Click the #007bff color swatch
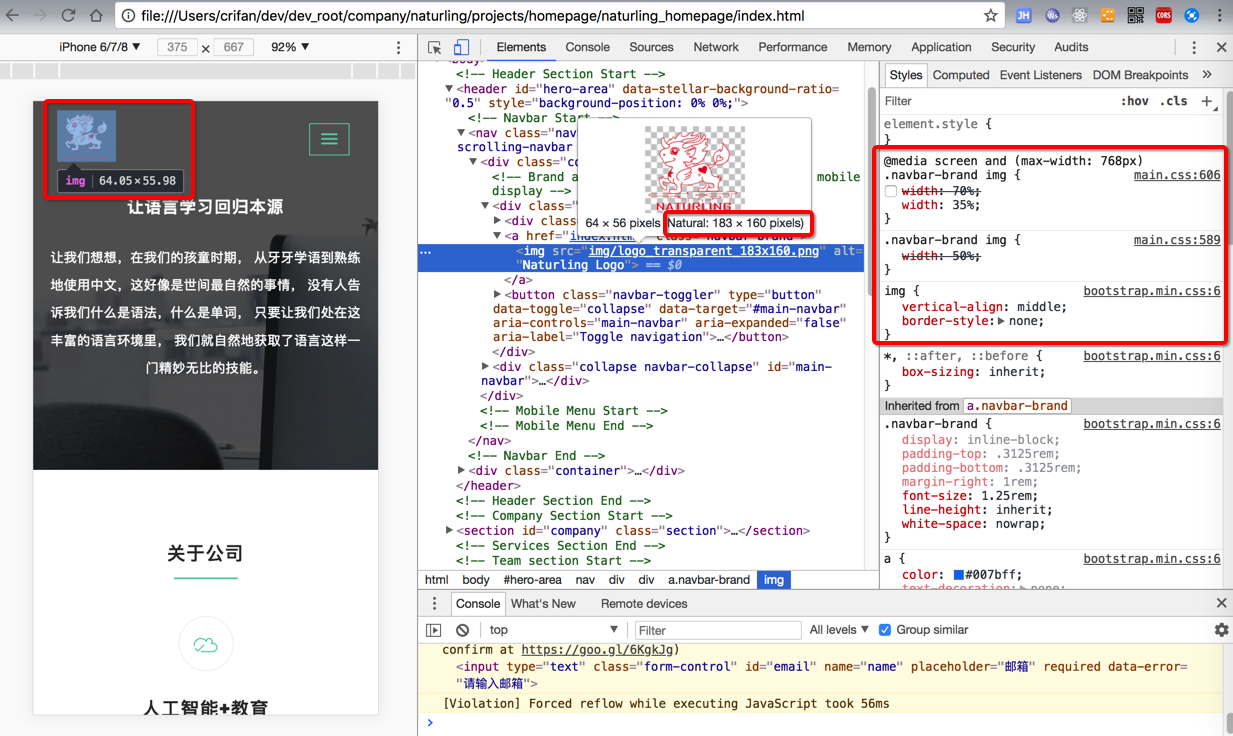Screen dimensions: 1233x736 pos(958,575)
